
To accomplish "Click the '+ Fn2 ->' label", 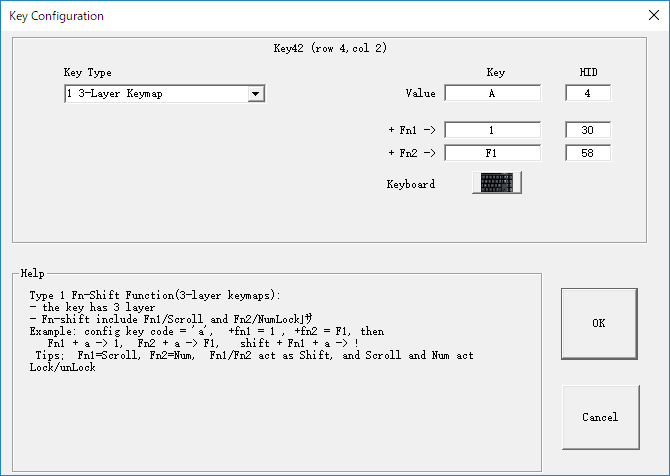I will pos(412,153).
